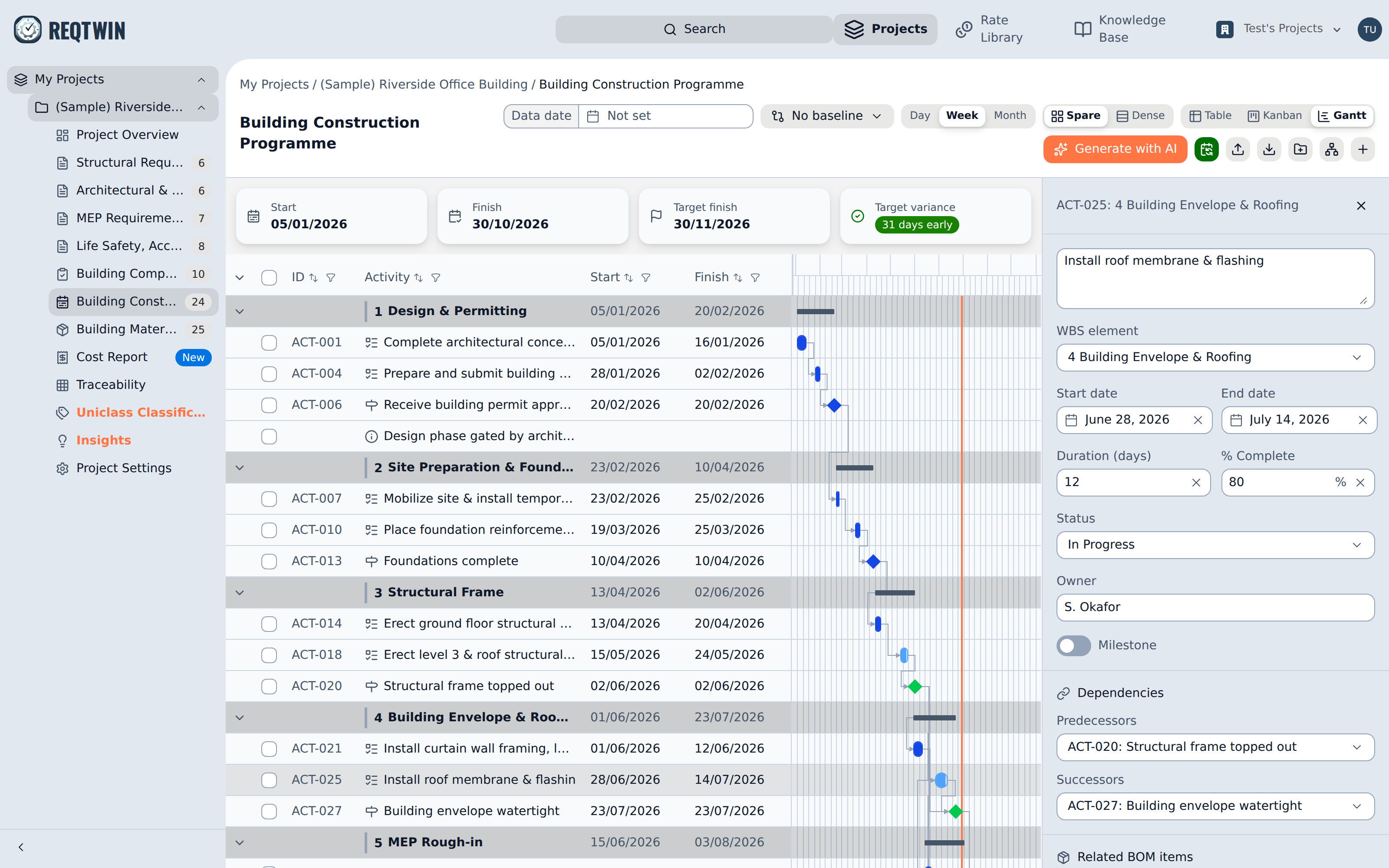Collapse the sidebar with the left chevron
The image size is (1389, 868).
pyautogui.click(x=21, y=847)
